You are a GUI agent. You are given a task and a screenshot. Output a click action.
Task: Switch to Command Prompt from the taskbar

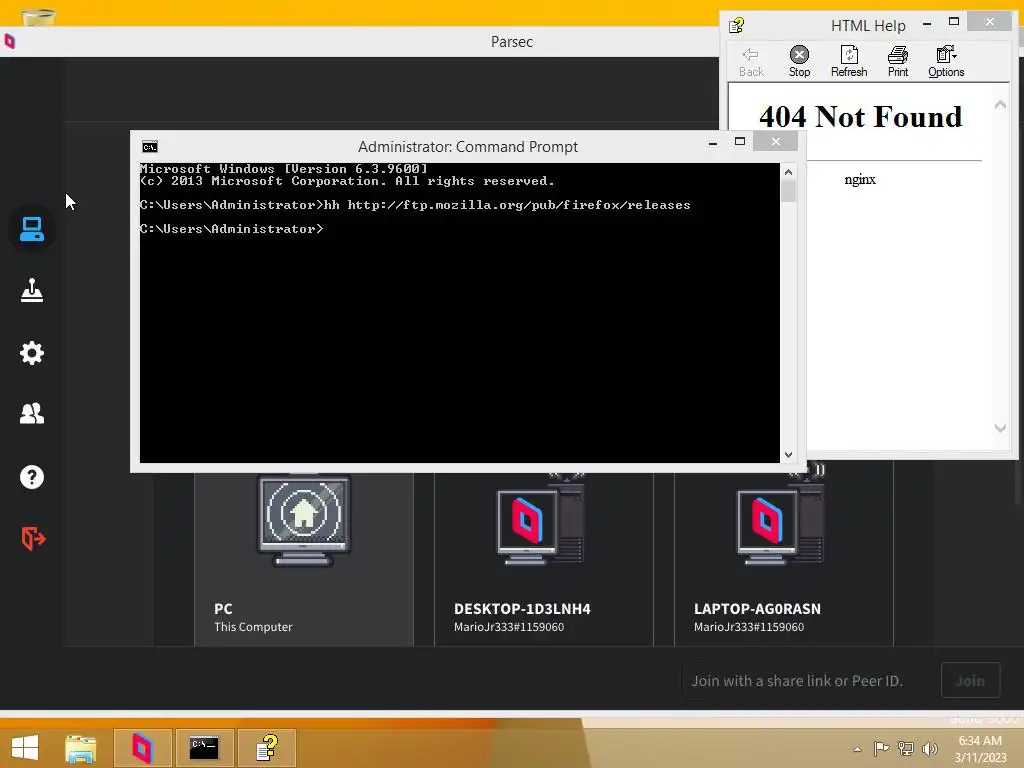pyautogui.click(x=204, y=748)
